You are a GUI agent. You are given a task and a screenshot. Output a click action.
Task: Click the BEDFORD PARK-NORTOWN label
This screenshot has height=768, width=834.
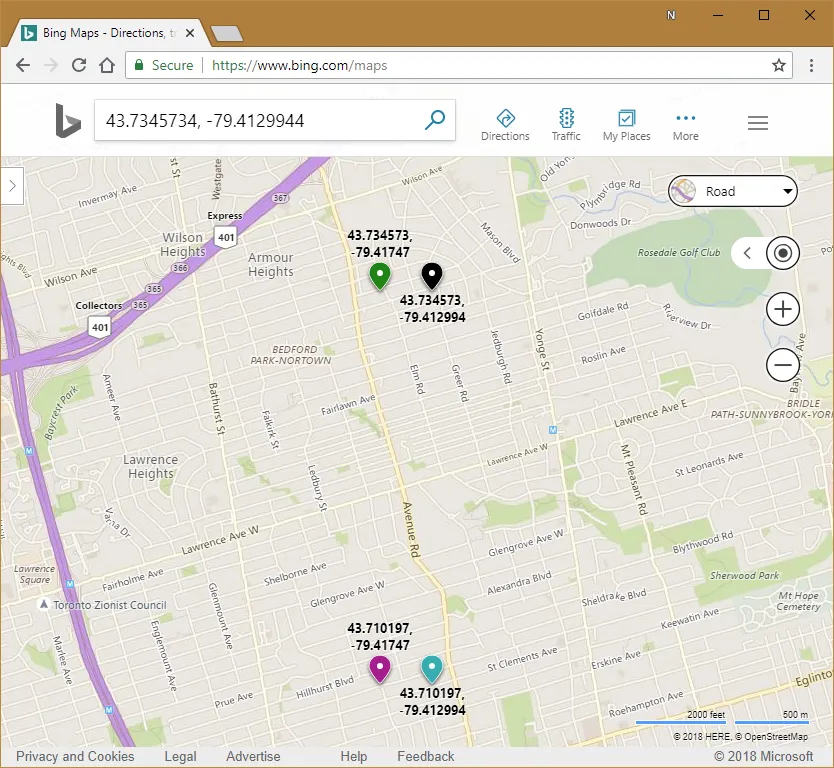tap(291, 355)
